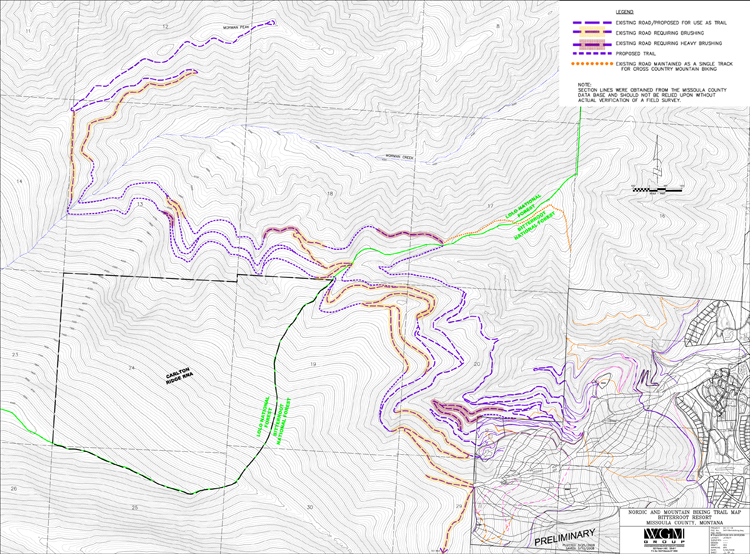
Task: Click the 'heavy brushing' red hatched legend symbol
Action: (x=592, y=44)
